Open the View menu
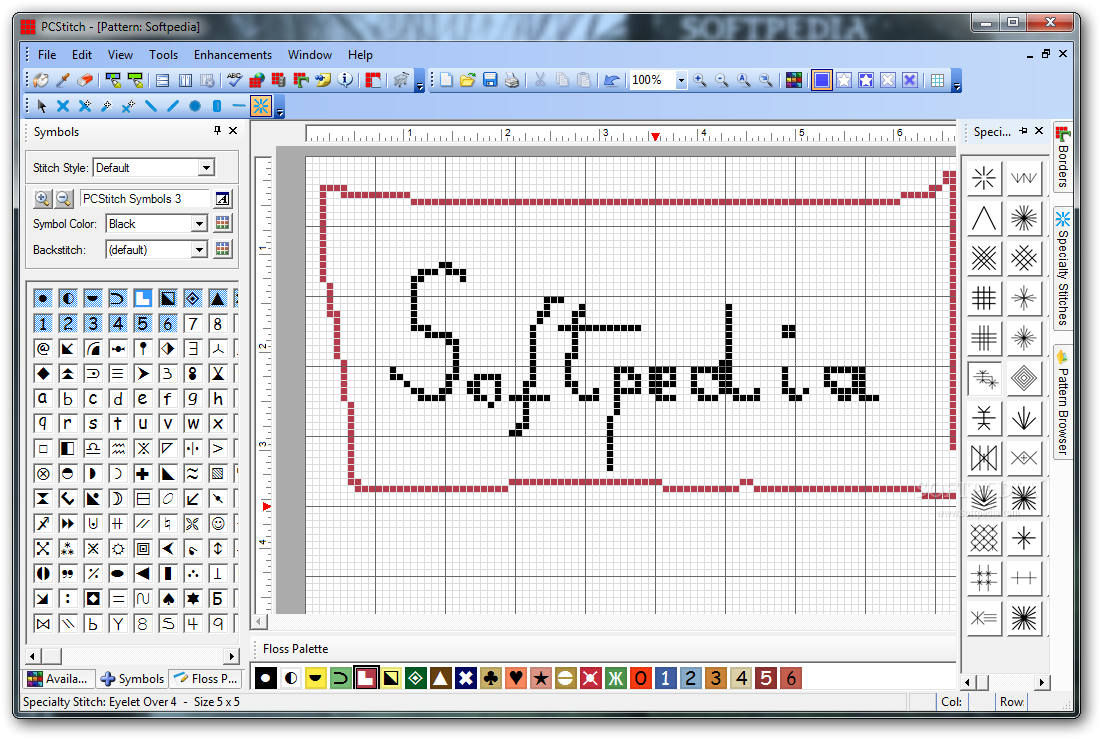This screenshot has width=1101, height=739. coord(120,55)
